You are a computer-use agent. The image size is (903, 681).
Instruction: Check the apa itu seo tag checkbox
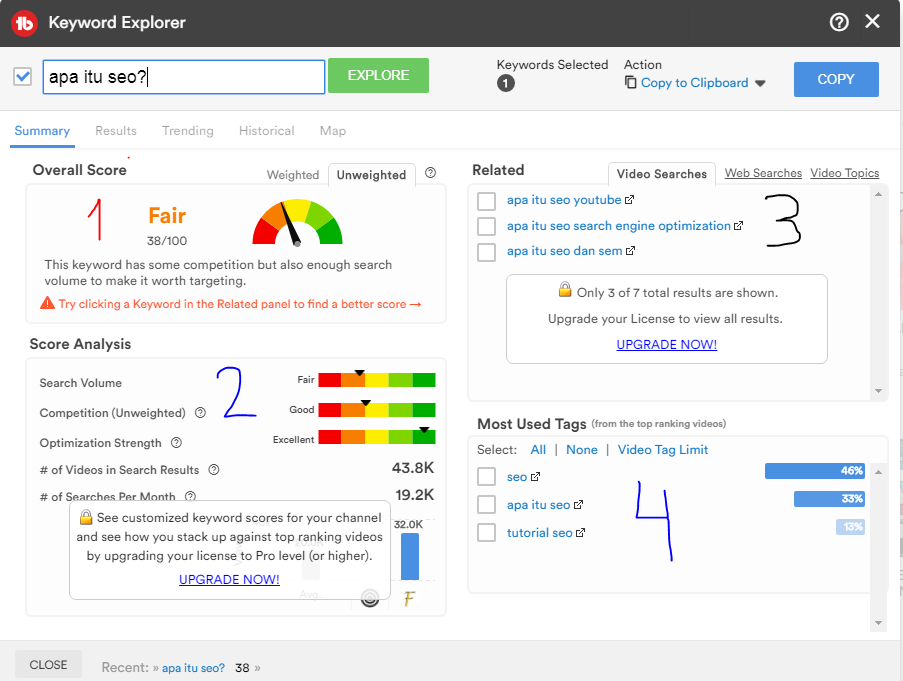coord(487,505)
